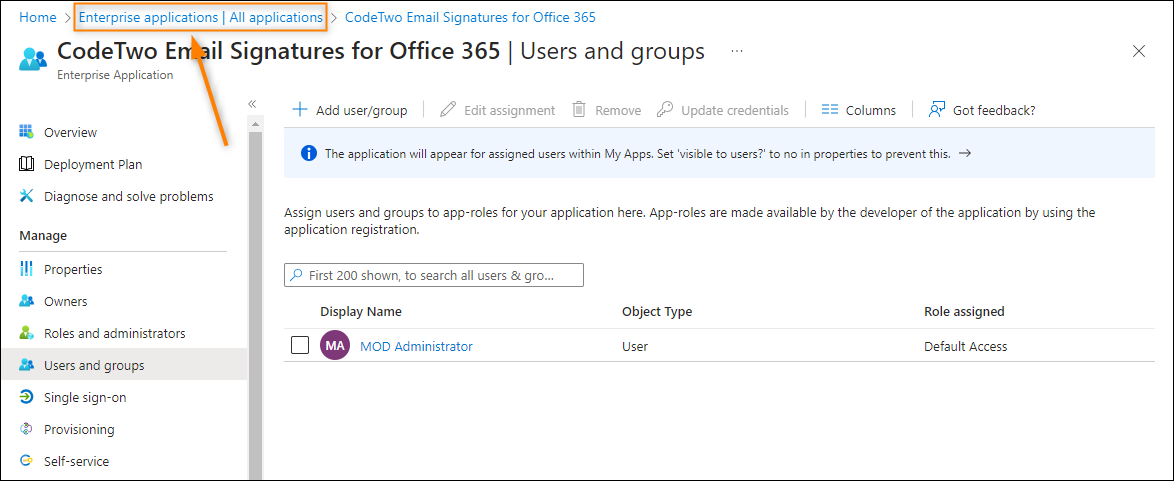
Task: Click the Columns list icon
Action: 830,109
